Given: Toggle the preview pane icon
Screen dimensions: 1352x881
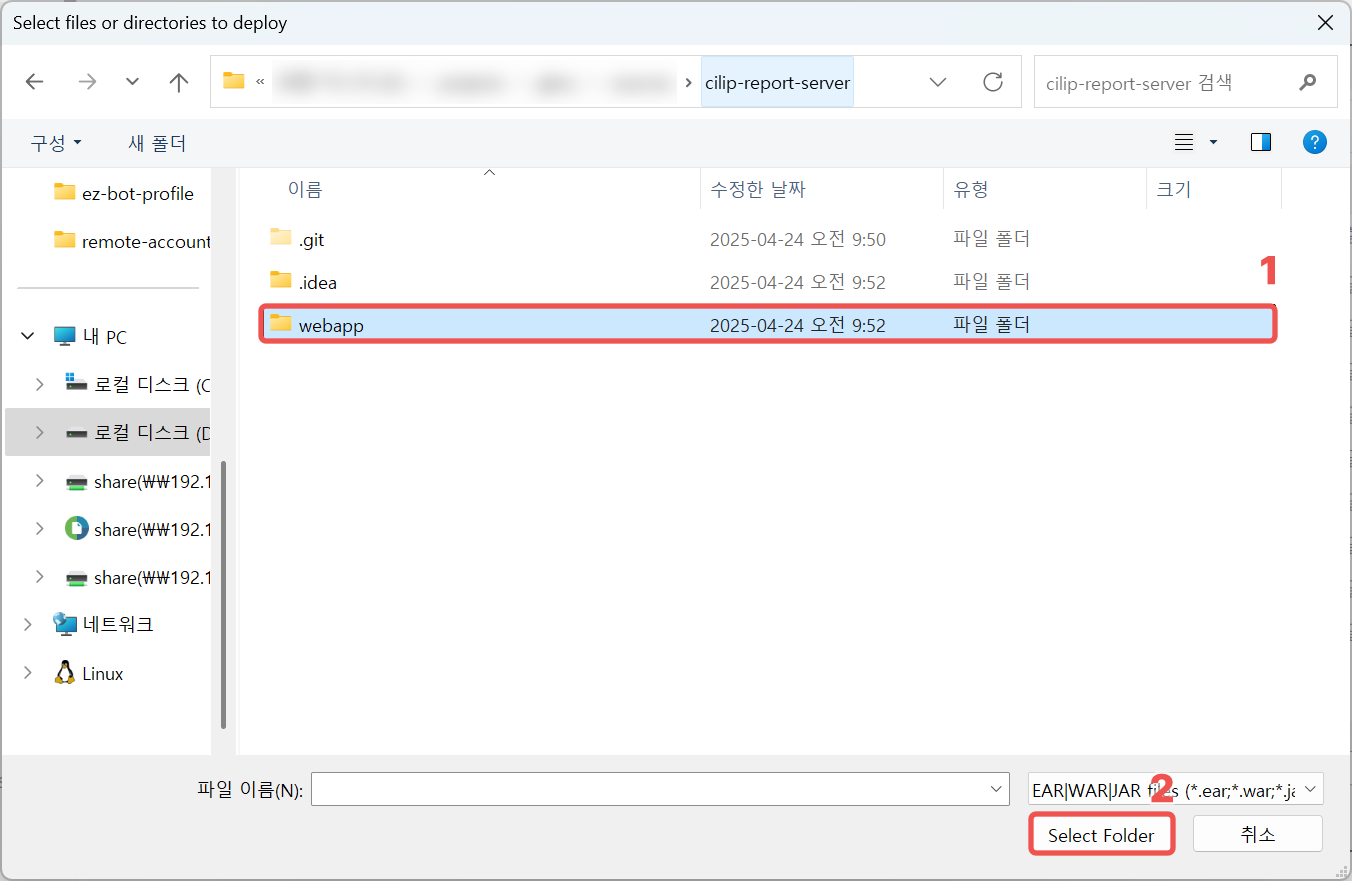Looking at the screenshot, I should pos(1261,142).
